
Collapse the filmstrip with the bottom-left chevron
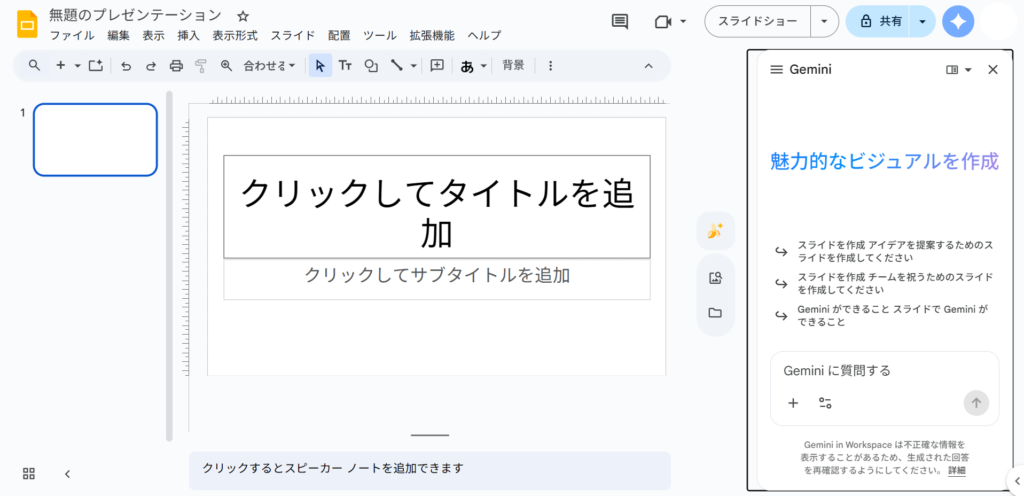tap(67, 473)
